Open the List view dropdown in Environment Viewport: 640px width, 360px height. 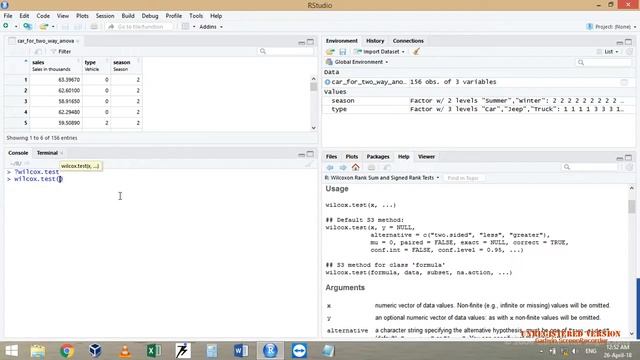coord(608,52)
